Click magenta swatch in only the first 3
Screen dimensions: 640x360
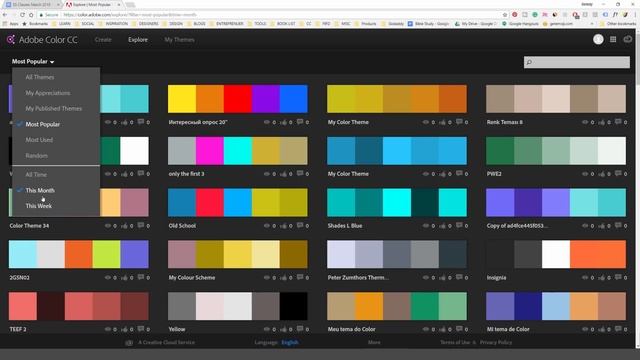click(x=209, y=151)
